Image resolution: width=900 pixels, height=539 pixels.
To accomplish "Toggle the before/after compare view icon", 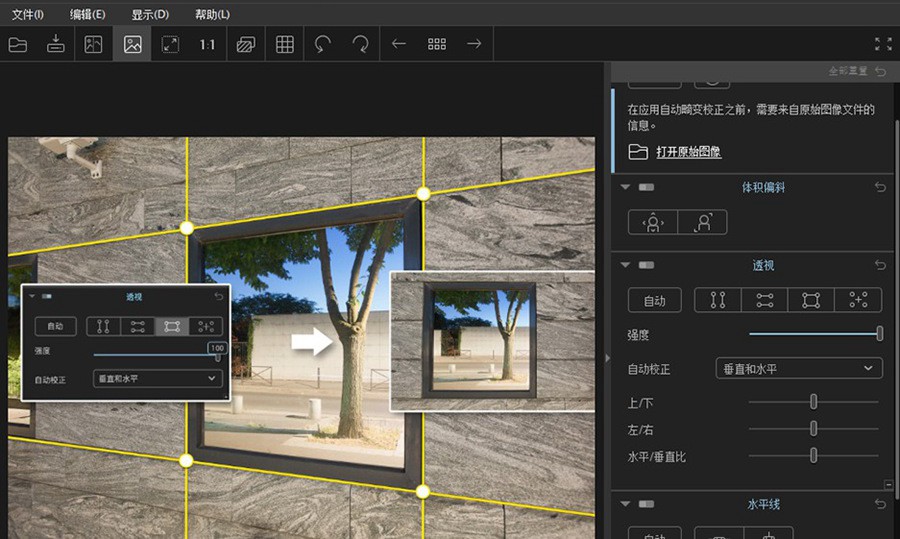I will click(x=93, y=44).
